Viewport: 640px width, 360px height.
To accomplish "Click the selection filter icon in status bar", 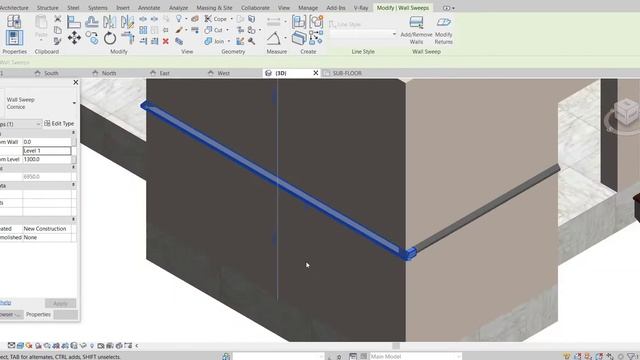I will click(x=632, y=356).
